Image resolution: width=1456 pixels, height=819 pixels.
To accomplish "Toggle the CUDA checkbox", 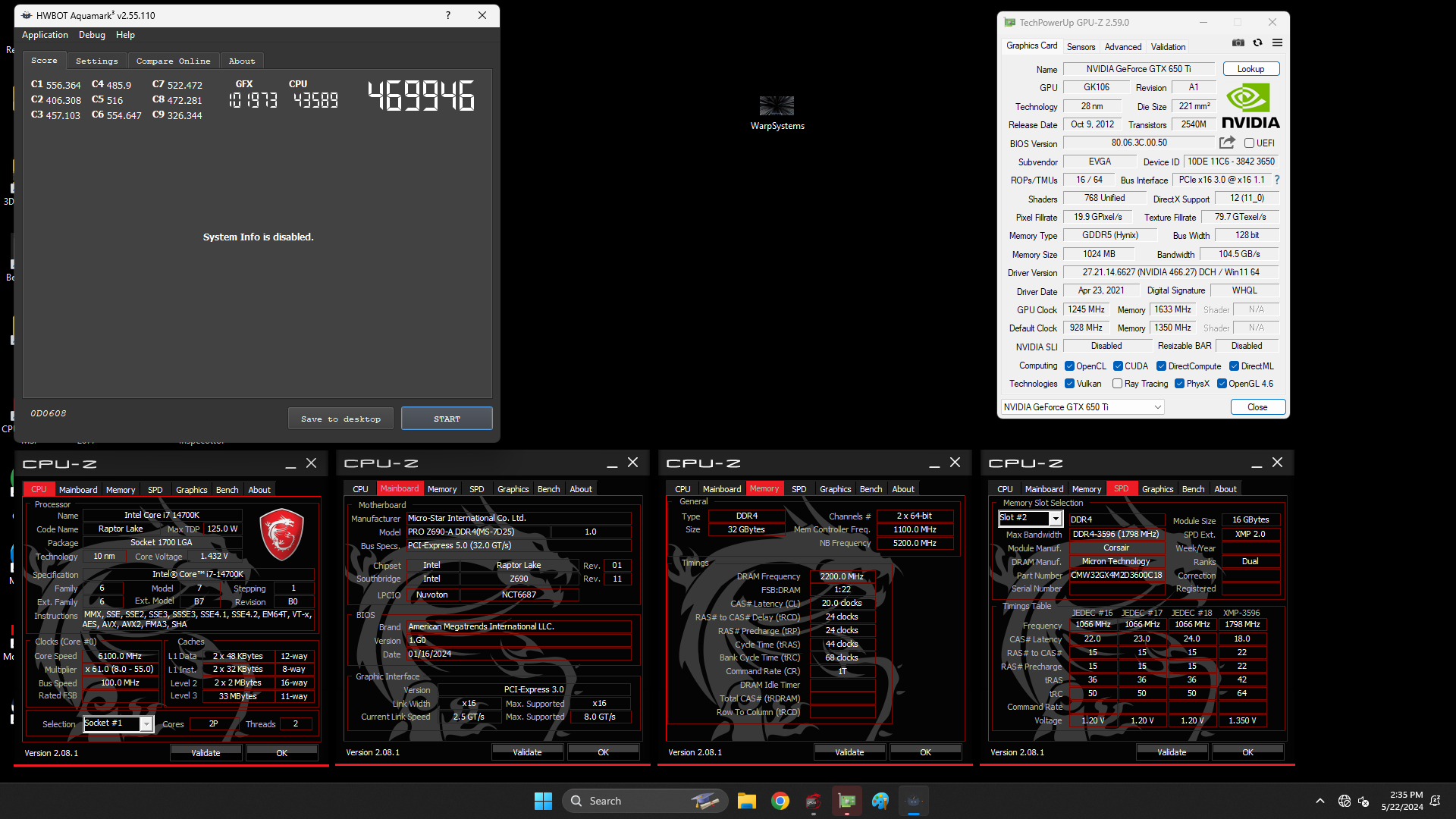I will pos(1118,366).
